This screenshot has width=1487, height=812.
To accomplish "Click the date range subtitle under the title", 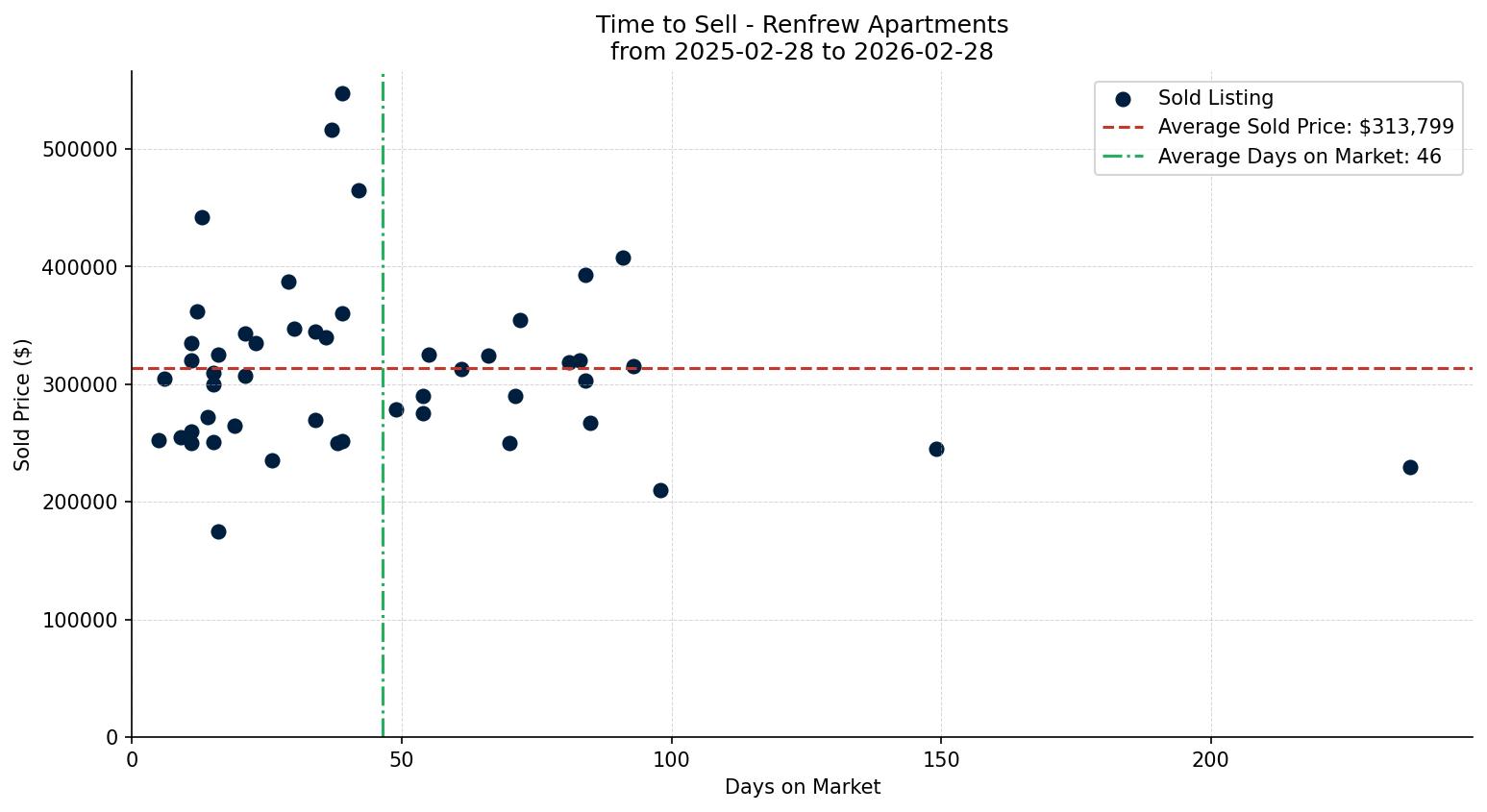I will (x=802, y=52).
